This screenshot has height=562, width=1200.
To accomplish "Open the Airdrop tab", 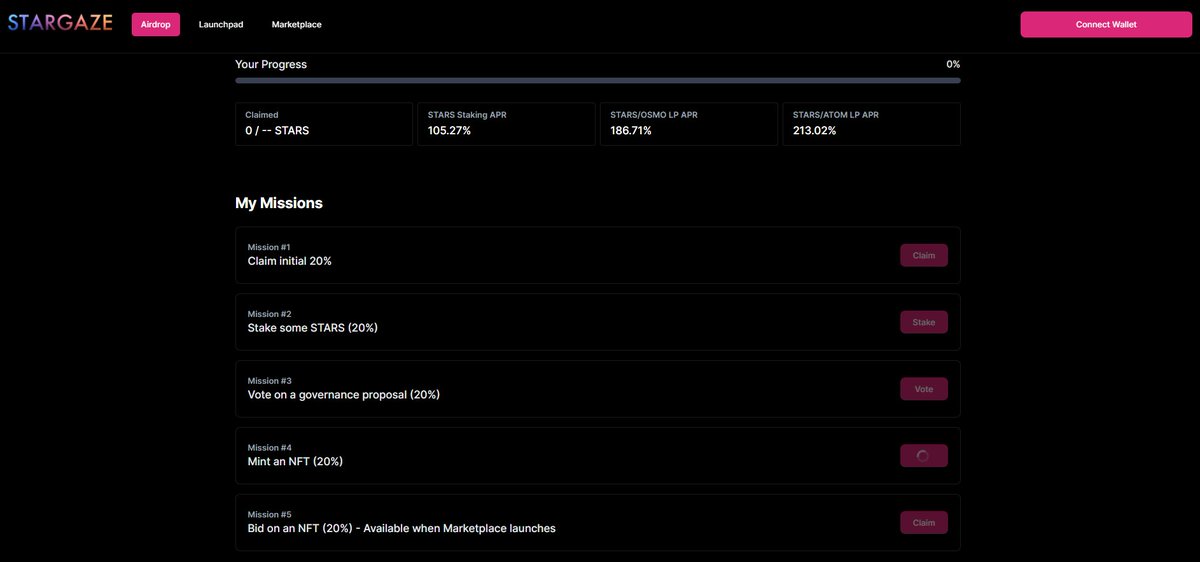I will (x=156, y=24).
